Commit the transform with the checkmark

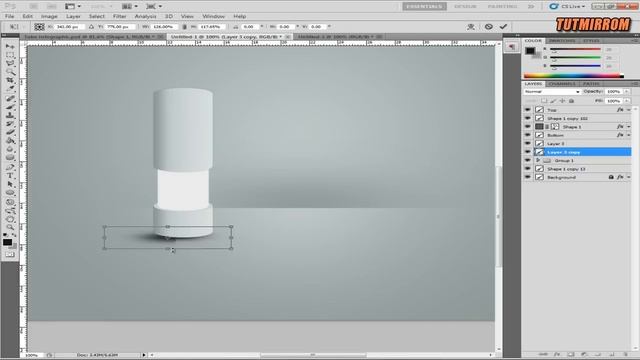(503, 27)
